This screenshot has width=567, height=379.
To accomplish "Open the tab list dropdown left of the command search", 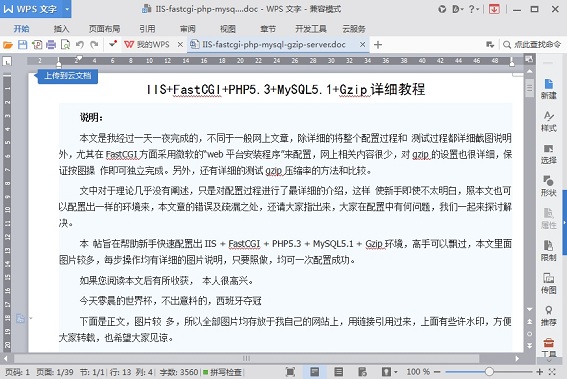I will pyautogui.click(x=490, y=45).
